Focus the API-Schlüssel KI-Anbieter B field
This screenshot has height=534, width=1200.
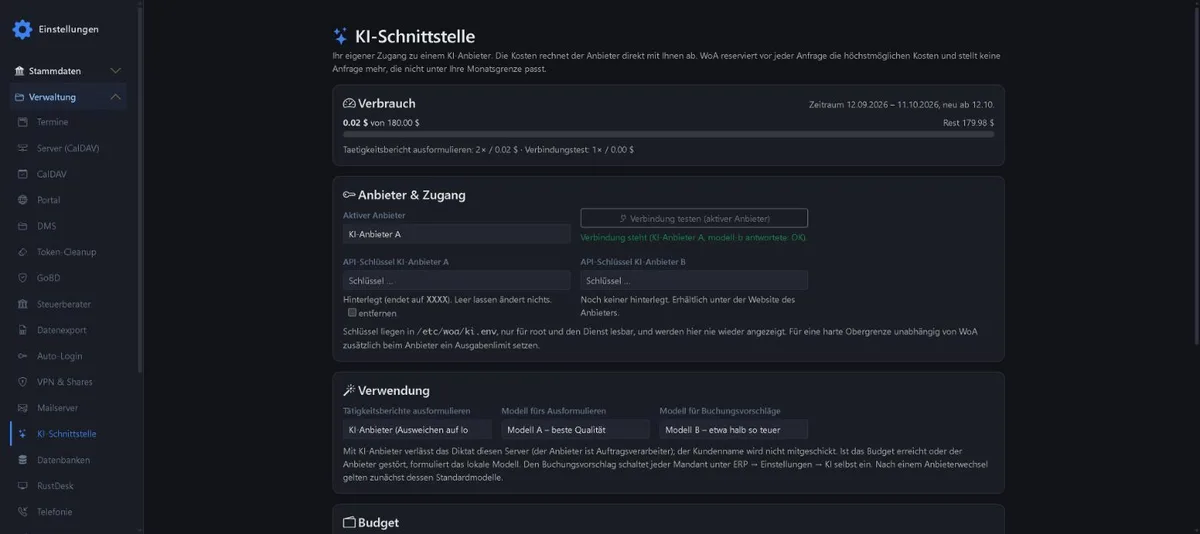coord(694,280)
